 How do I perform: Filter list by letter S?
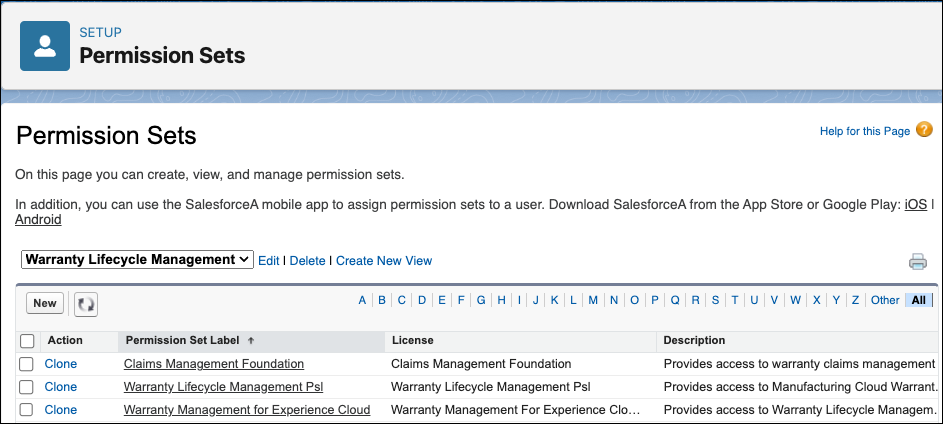click(x=715, y=300)
